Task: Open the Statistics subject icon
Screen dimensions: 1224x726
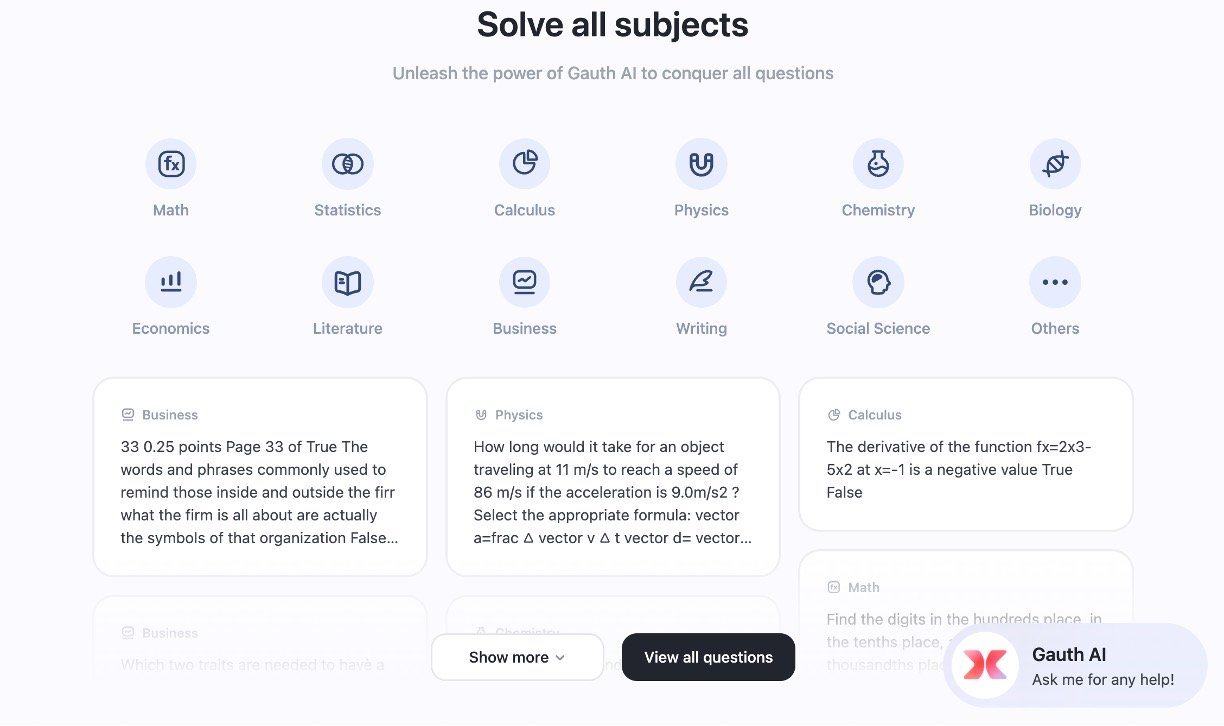Action: (348, 164)
